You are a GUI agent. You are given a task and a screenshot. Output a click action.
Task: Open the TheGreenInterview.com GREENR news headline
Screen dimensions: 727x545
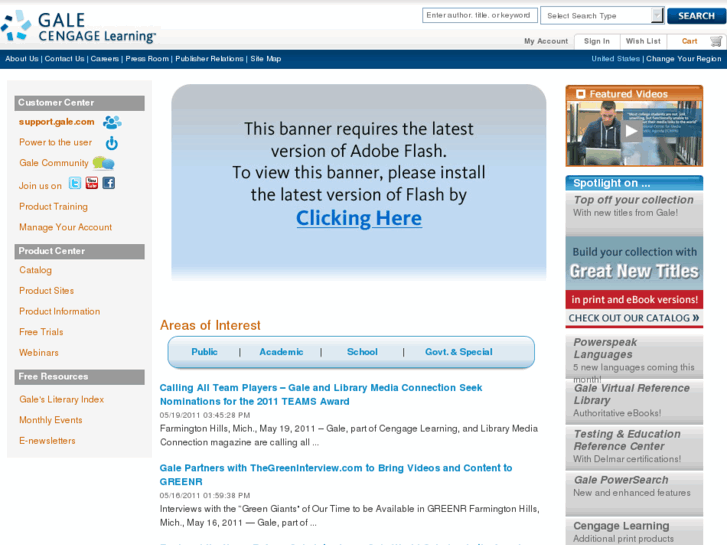336,474
